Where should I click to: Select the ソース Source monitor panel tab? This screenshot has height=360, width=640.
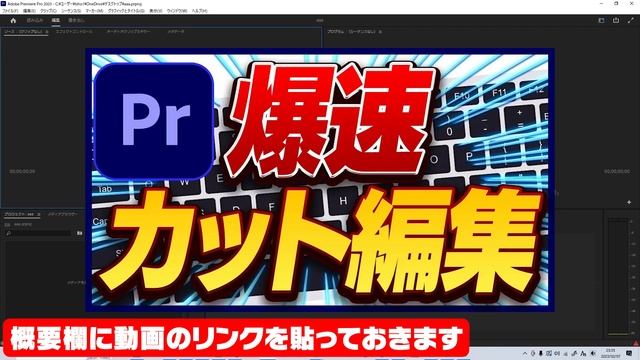[x=24, y=31]
